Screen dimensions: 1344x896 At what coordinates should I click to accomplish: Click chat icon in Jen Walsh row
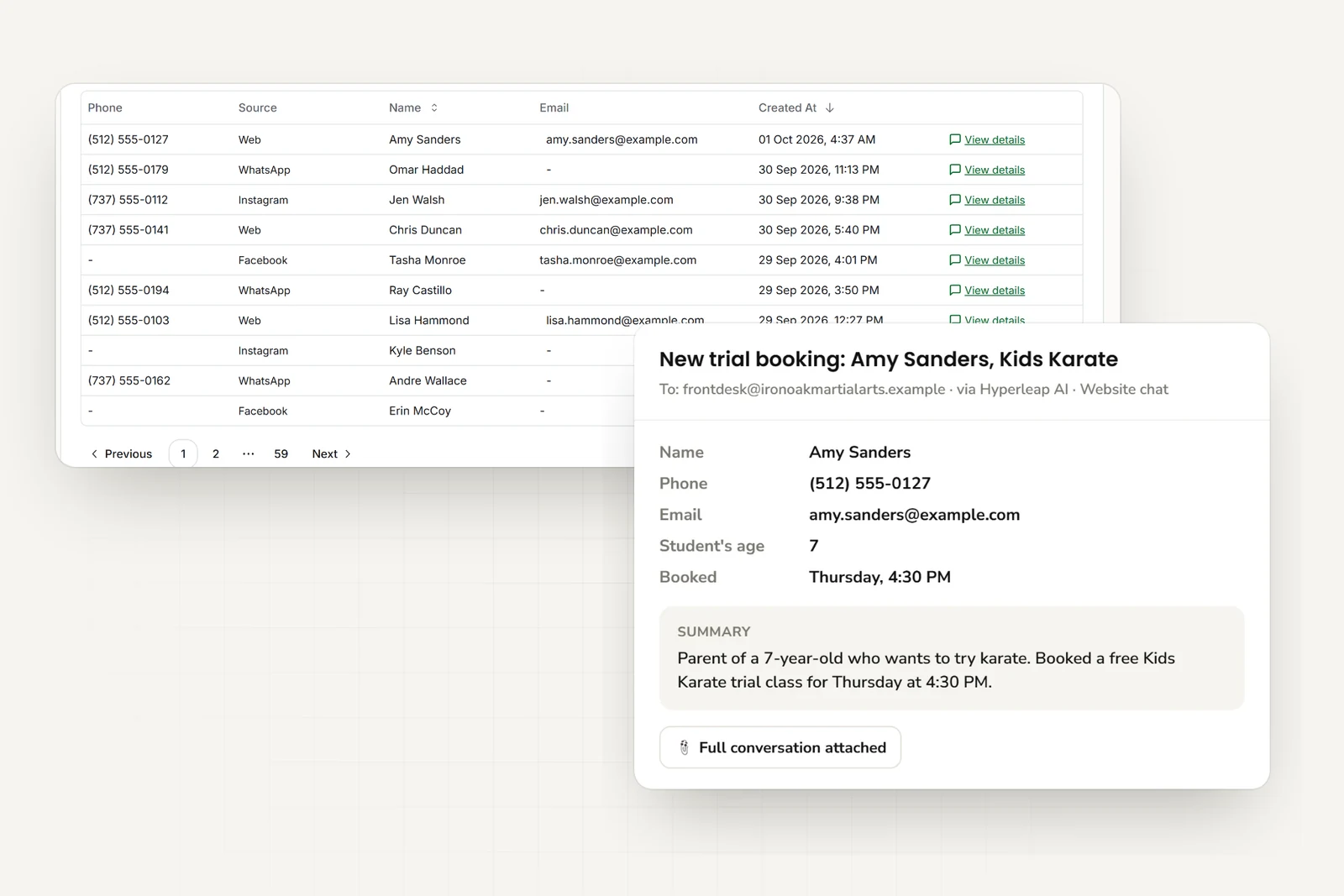tap(954, 200)
